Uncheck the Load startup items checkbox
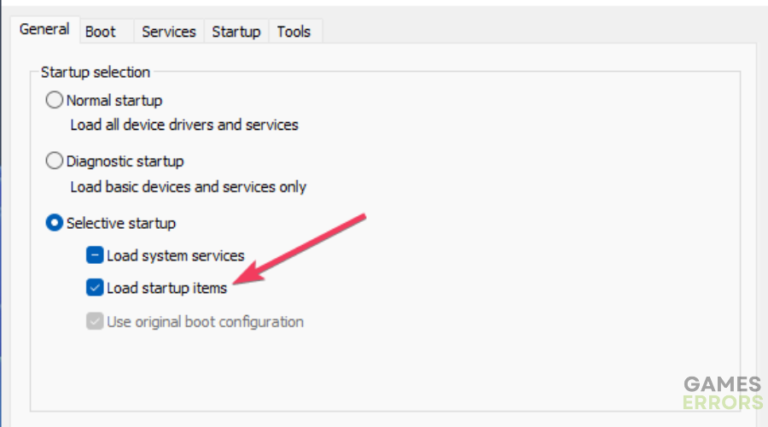 pos(95,288)
